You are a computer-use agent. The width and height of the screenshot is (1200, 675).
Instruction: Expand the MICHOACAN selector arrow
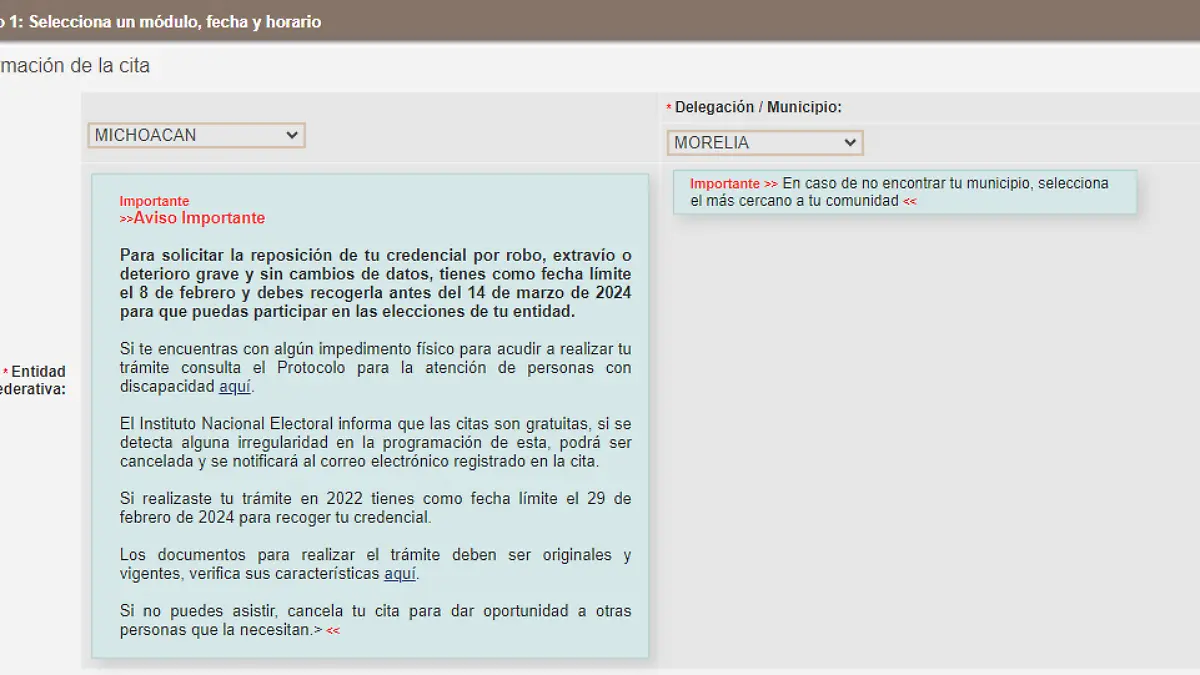(x=293, y=135)
